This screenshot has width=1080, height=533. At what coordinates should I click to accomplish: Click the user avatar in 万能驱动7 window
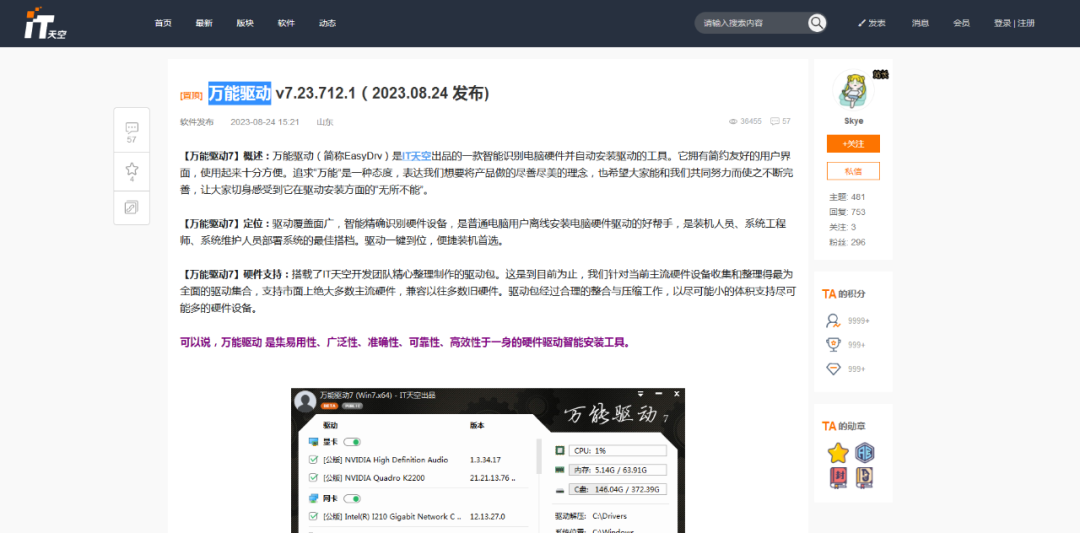click(x=305, y=402)
